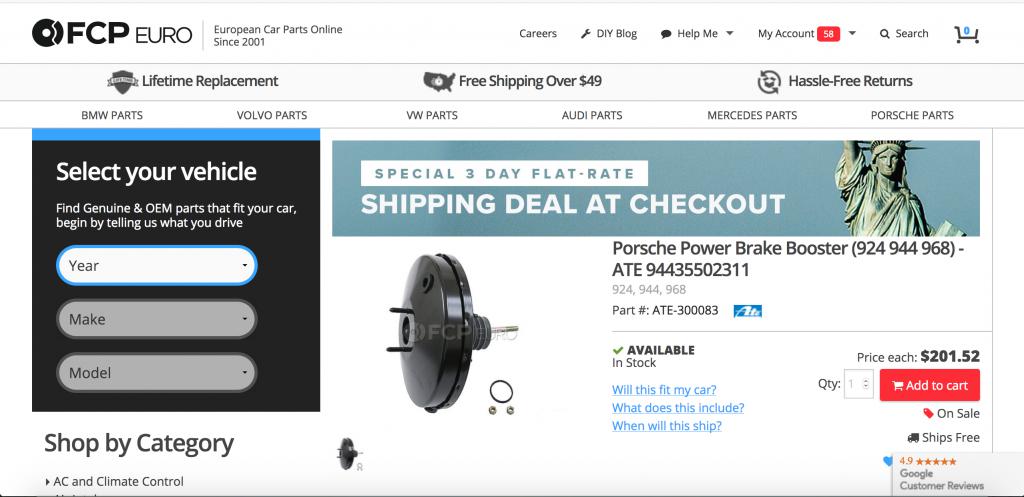Open the PORSCHE PARTS menu
This screenshot has height=497, width=1024.
[912, 116]
